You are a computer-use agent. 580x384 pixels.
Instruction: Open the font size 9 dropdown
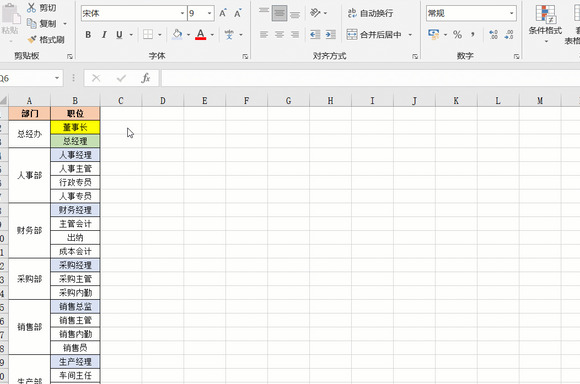[x=209, y=14]
